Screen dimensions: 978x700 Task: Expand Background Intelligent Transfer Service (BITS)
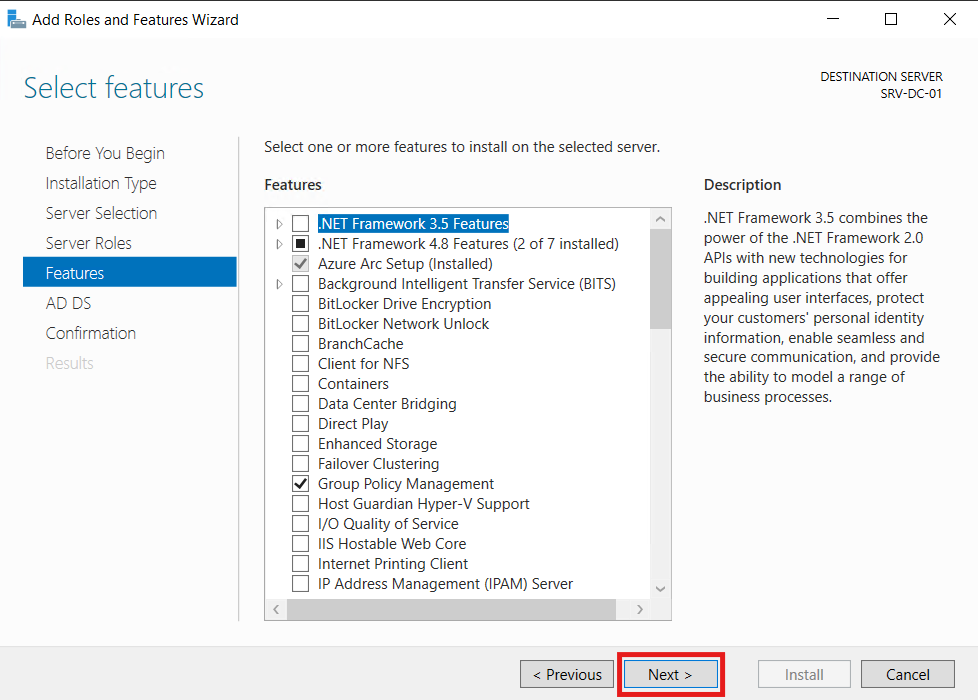(x=281, y=283)
